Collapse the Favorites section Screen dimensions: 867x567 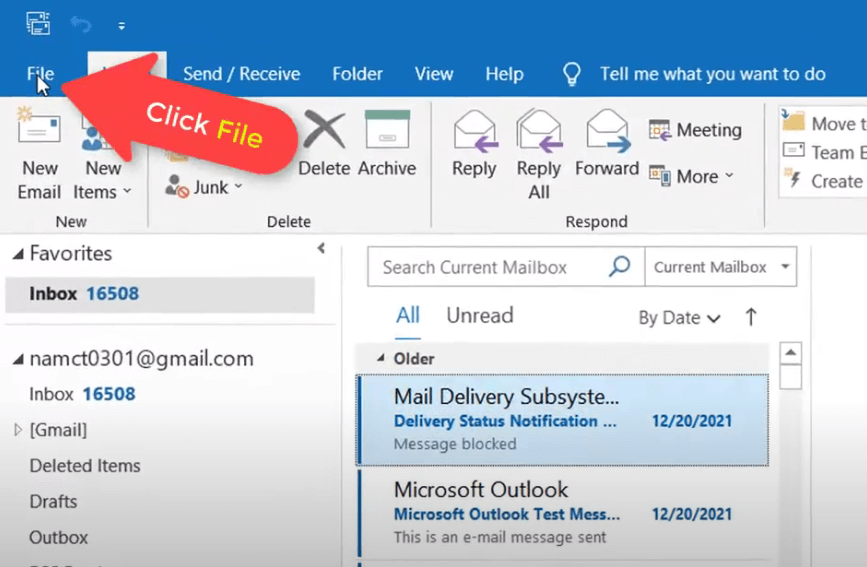(18, 254)
